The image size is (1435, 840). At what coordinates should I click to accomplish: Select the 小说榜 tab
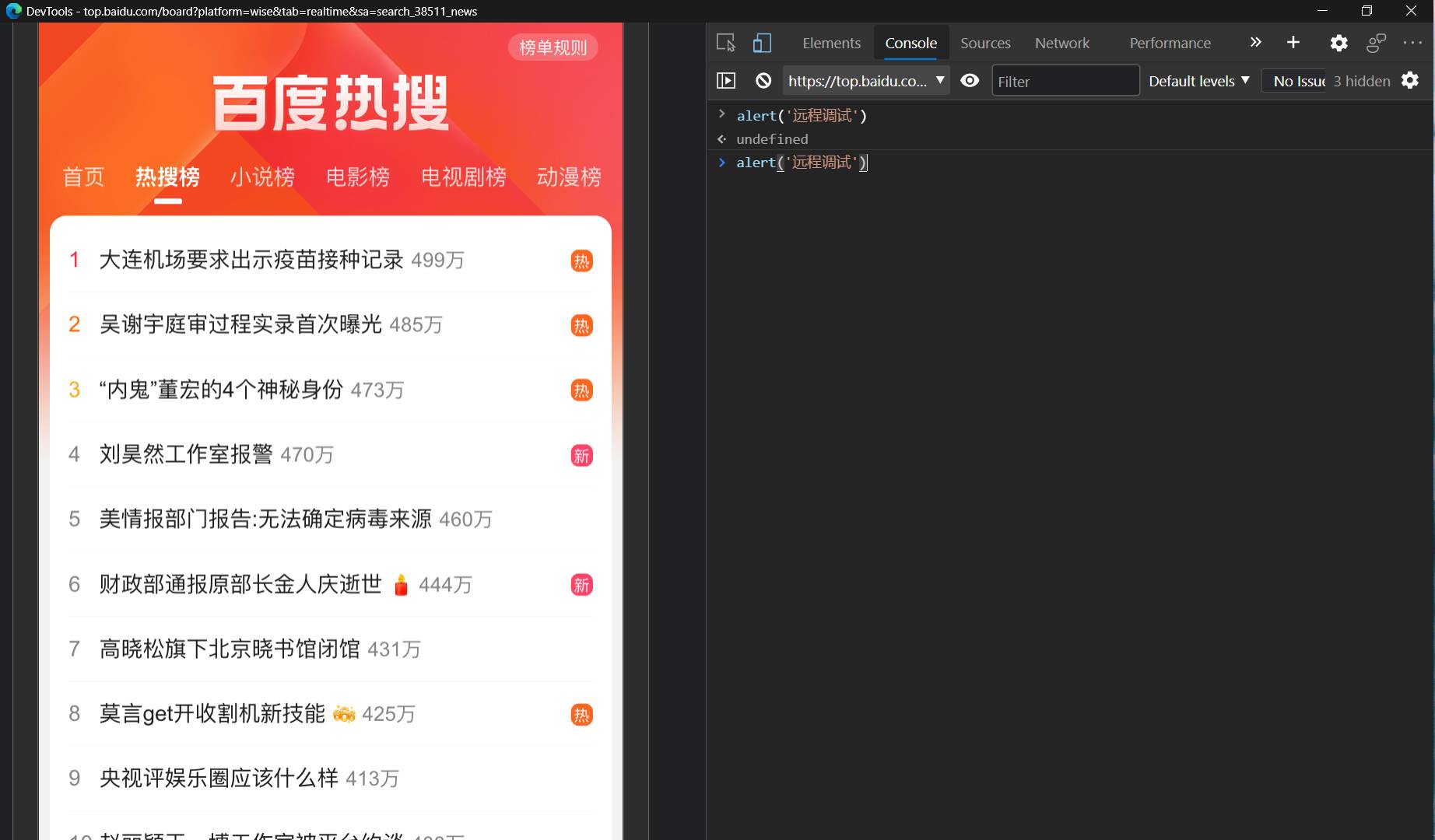[262, 177]
